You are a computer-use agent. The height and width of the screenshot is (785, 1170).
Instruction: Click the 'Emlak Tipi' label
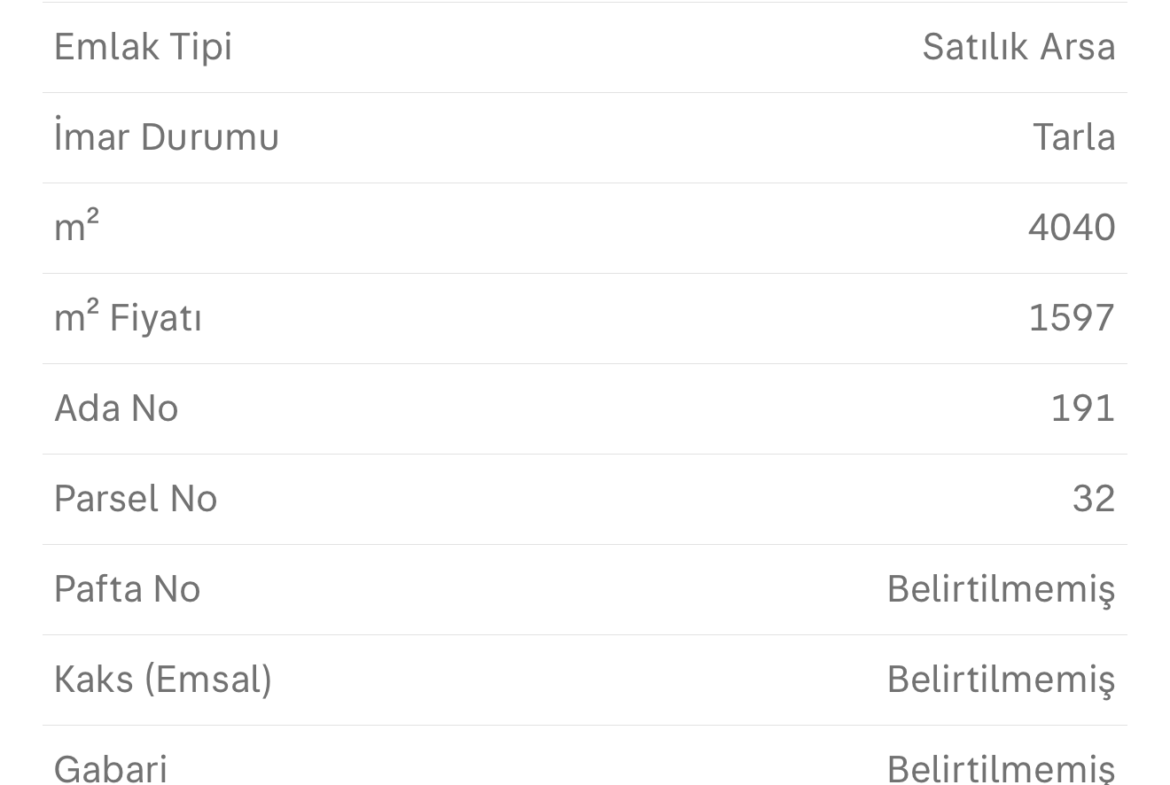coord(143,47)
